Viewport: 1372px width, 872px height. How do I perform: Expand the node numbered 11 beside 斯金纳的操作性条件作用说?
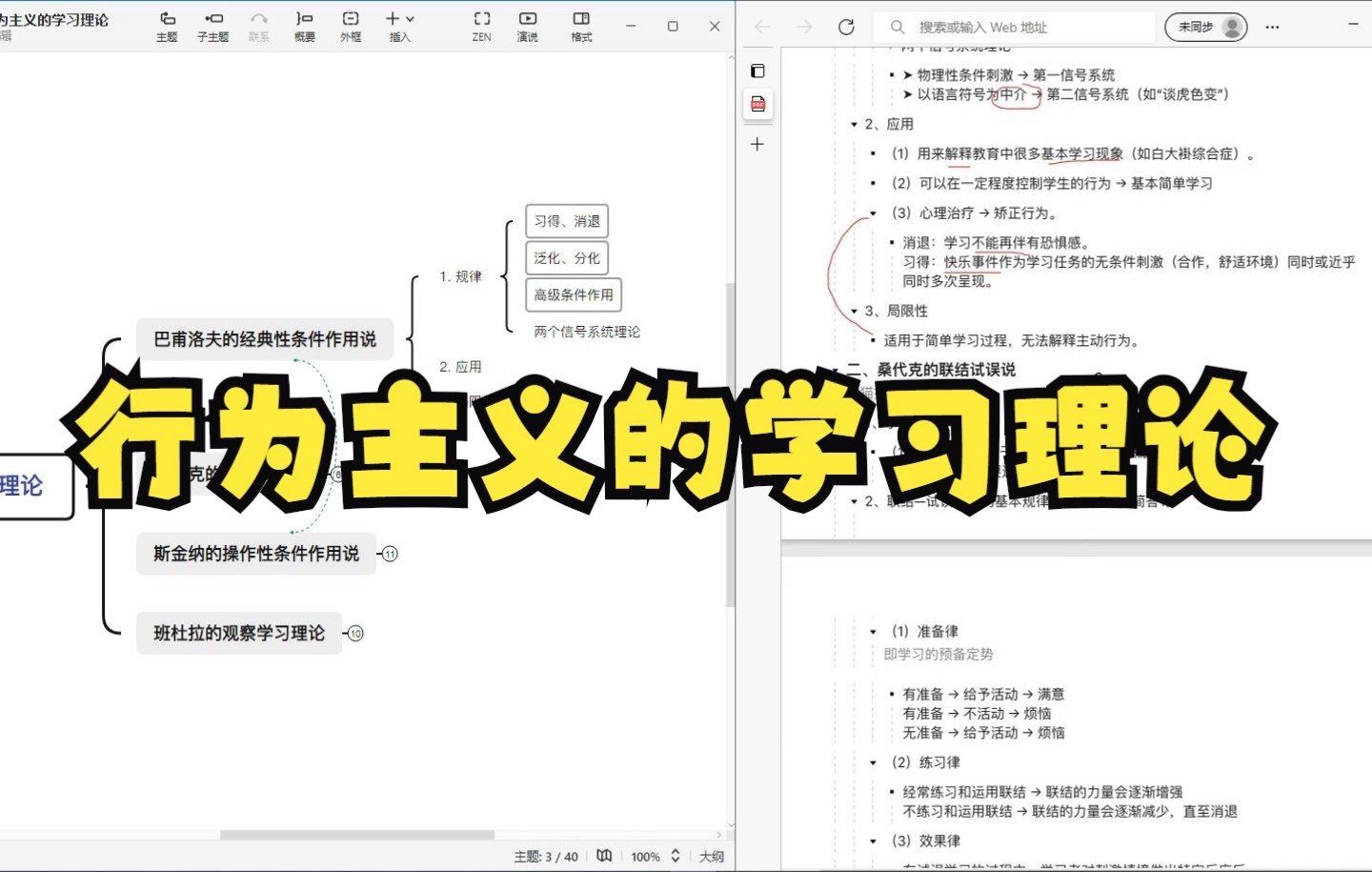(x=391, y=554)
